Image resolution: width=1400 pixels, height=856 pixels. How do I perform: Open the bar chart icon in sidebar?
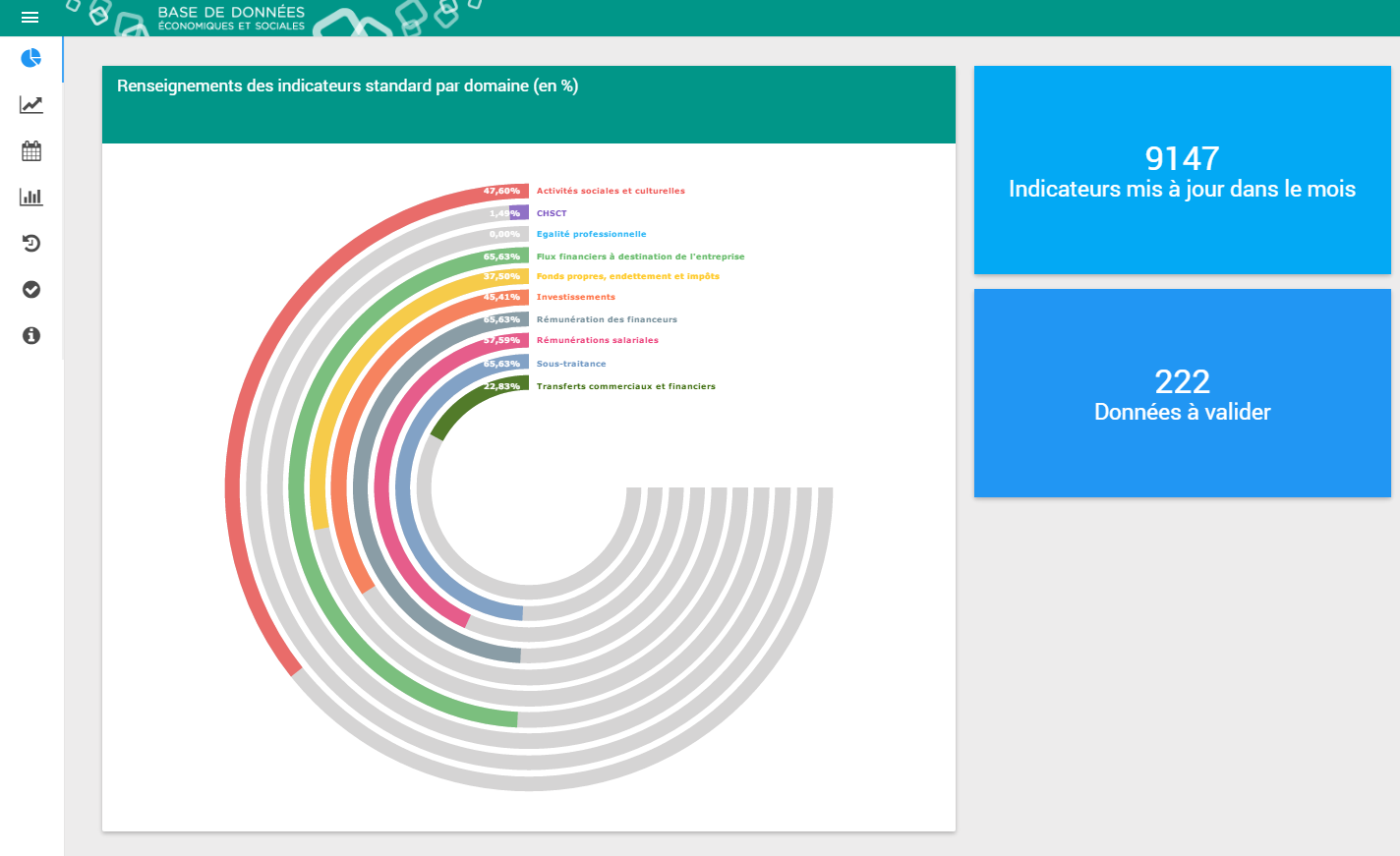pos(31,197)
